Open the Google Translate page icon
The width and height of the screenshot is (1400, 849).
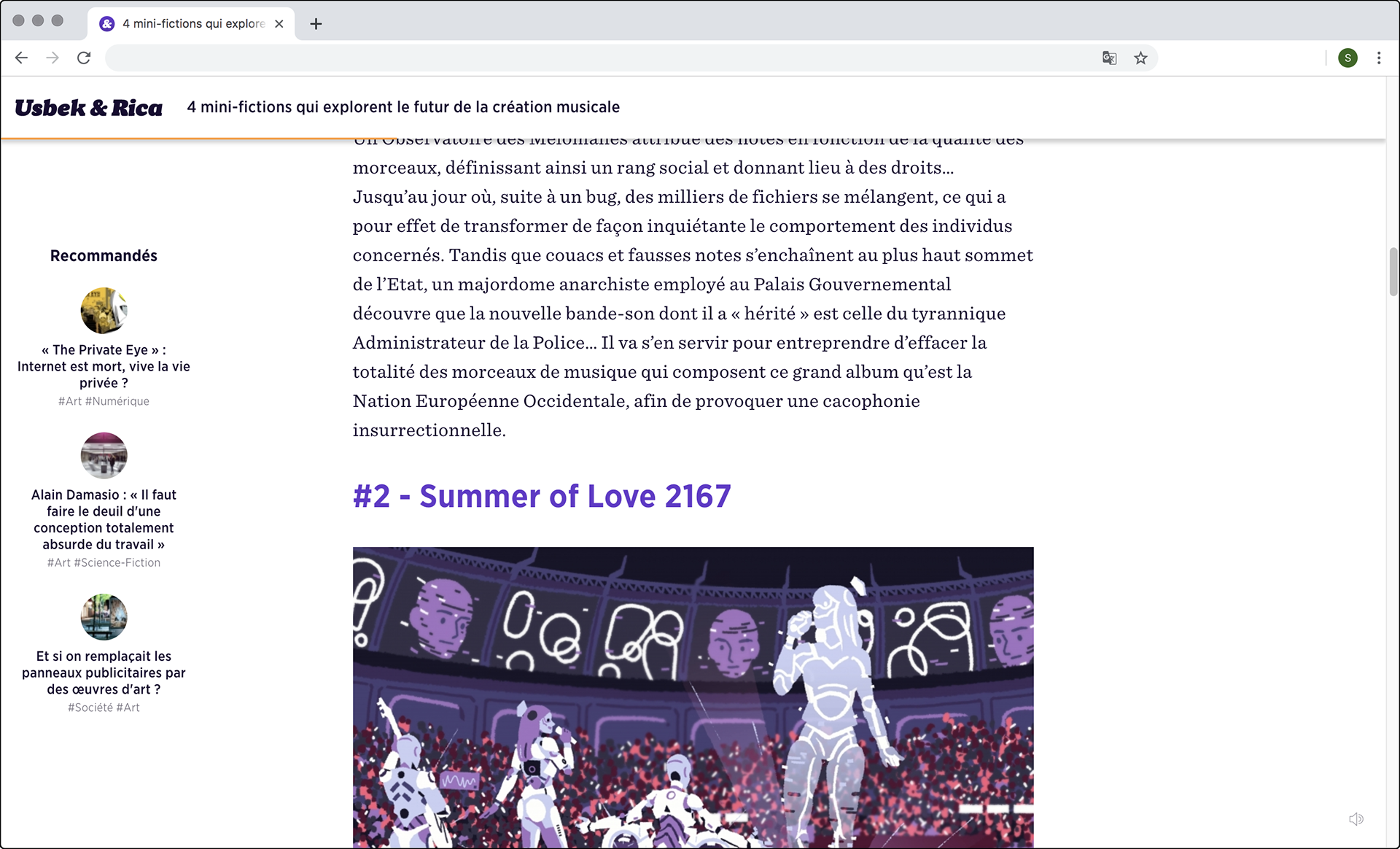point(1109,58)
